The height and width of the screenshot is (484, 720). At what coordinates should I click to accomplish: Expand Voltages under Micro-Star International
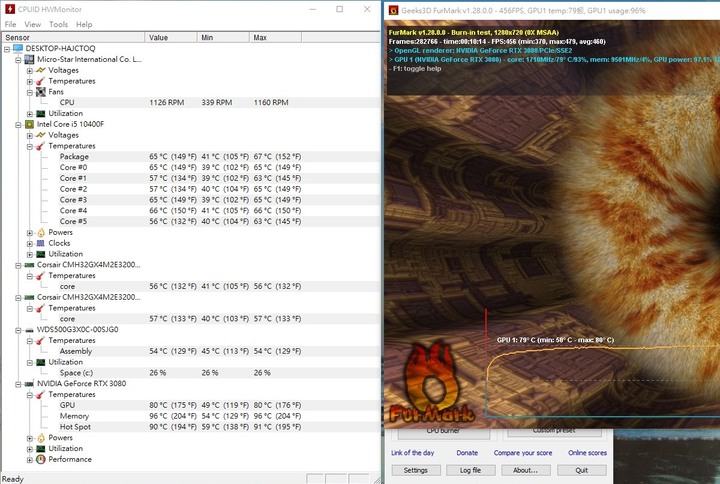30,70
